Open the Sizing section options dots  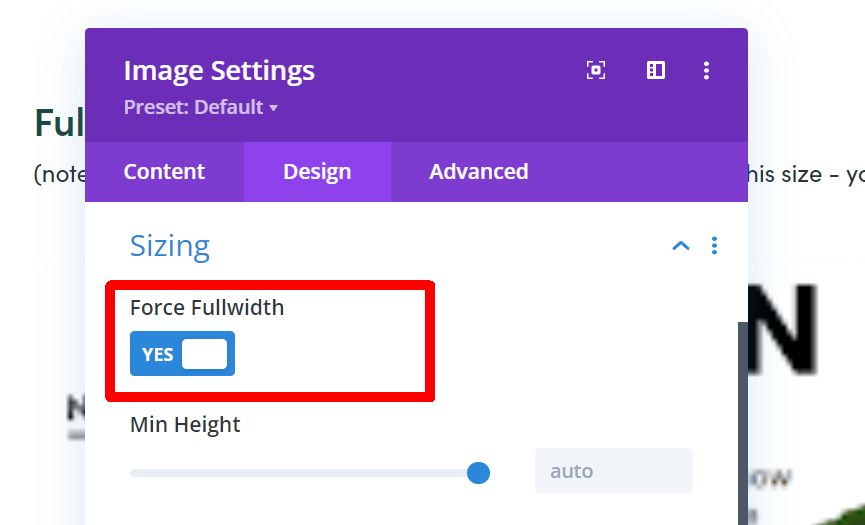[714, 245]
